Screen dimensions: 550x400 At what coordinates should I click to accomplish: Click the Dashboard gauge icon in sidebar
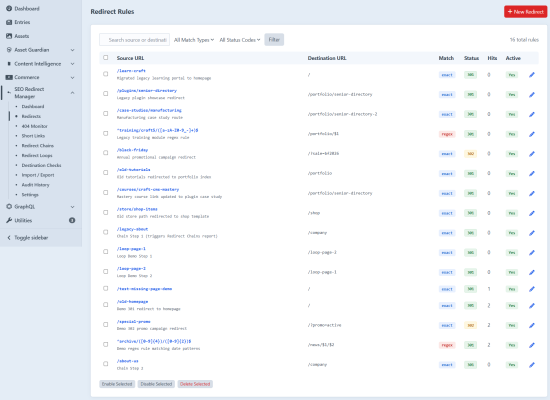(x=9, y=8)
